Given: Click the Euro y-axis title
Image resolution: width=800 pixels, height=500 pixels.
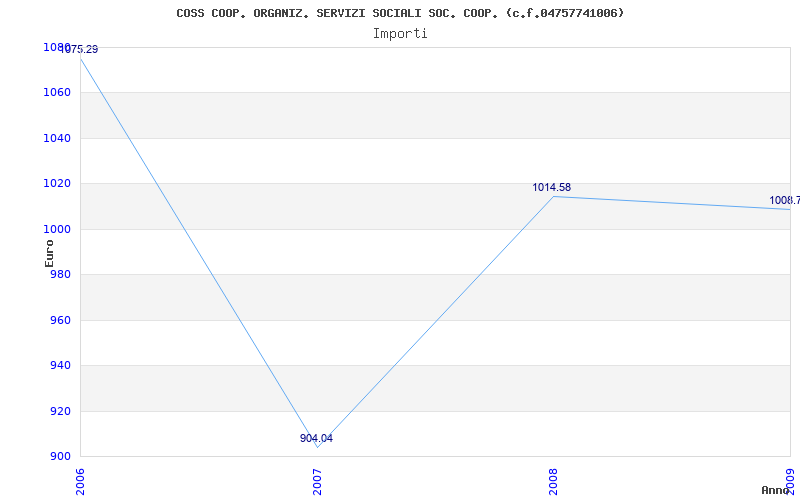Looking at the screenshot, I should point(49,254).
